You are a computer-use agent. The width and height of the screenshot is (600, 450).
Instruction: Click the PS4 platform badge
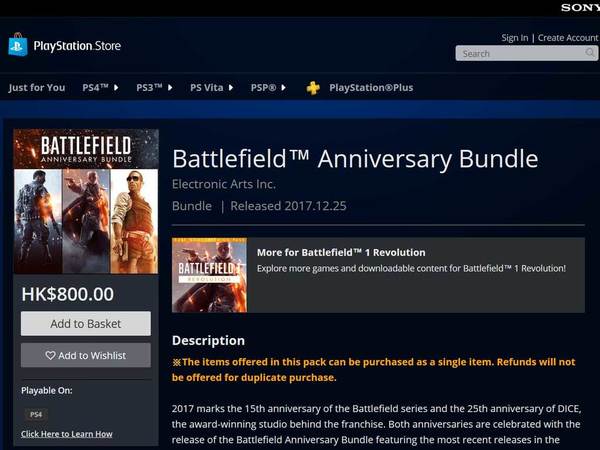(x=36, y=414)
